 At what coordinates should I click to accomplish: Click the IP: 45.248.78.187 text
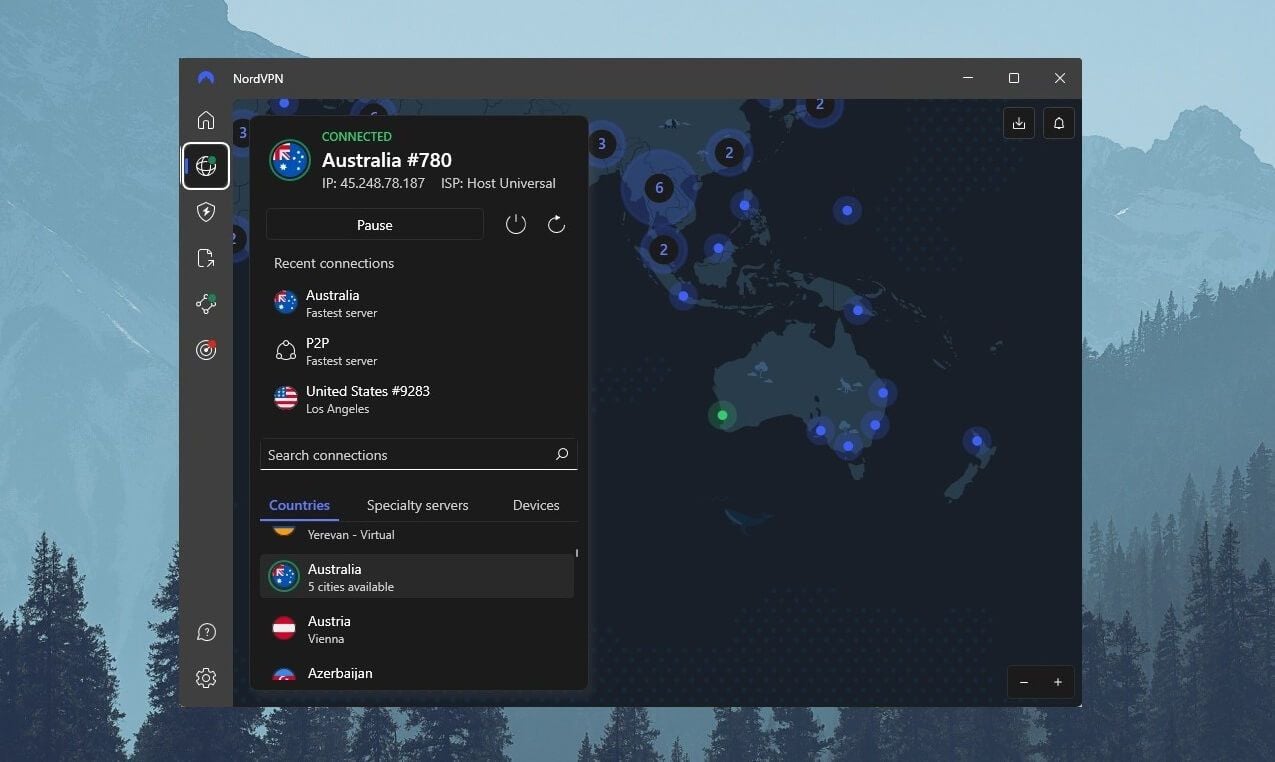(x=373, y=183)
